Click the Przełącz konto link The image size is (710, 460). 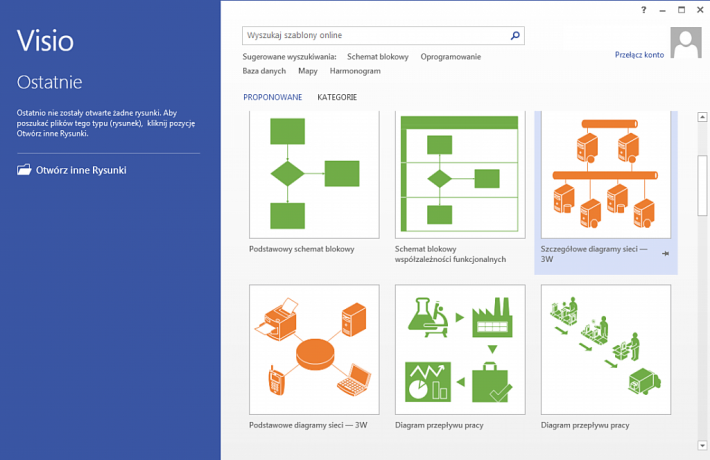pos(639,55)
